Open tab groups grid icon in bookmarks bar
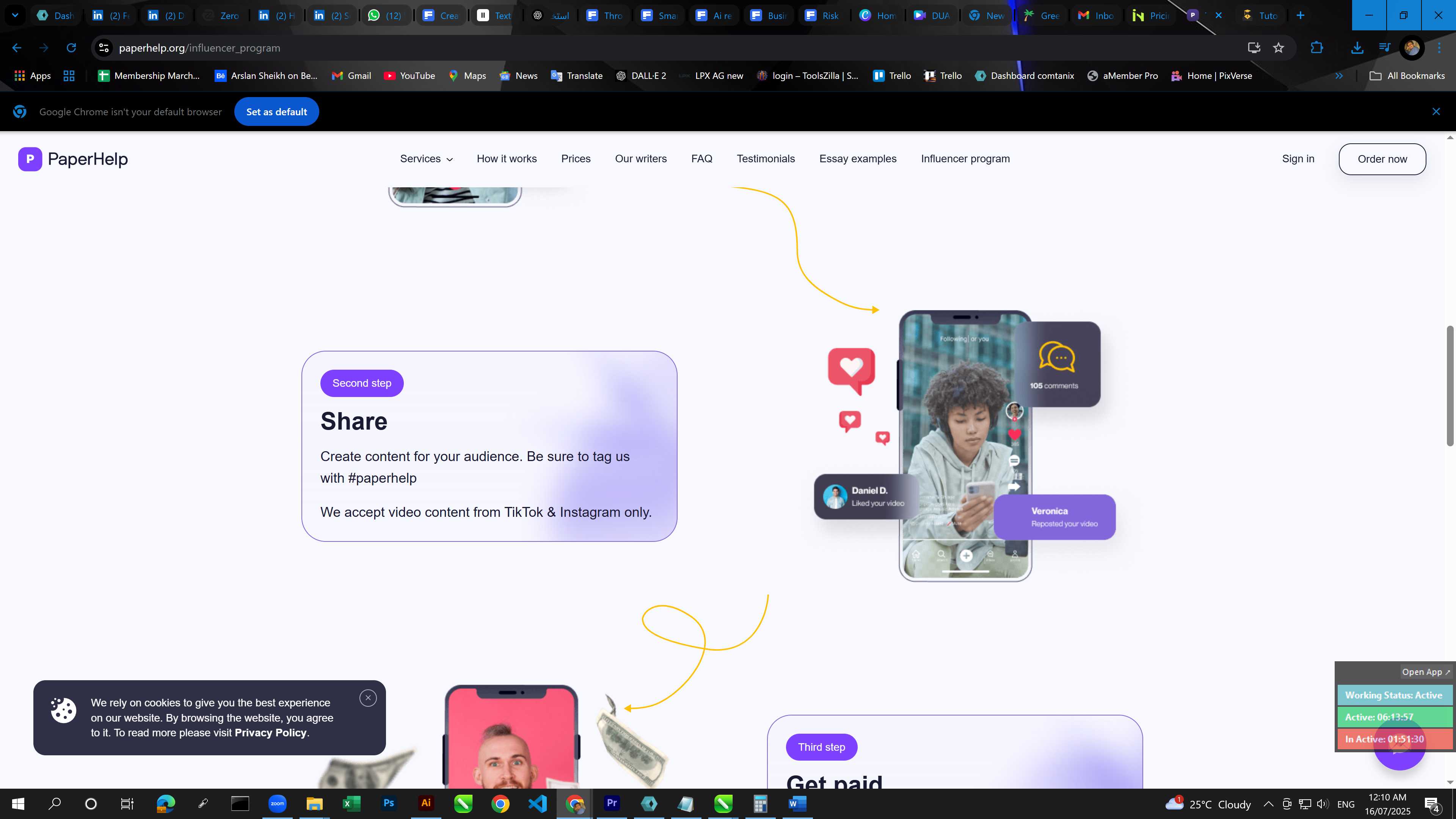The image size is (1456, 819). (69, 76)
